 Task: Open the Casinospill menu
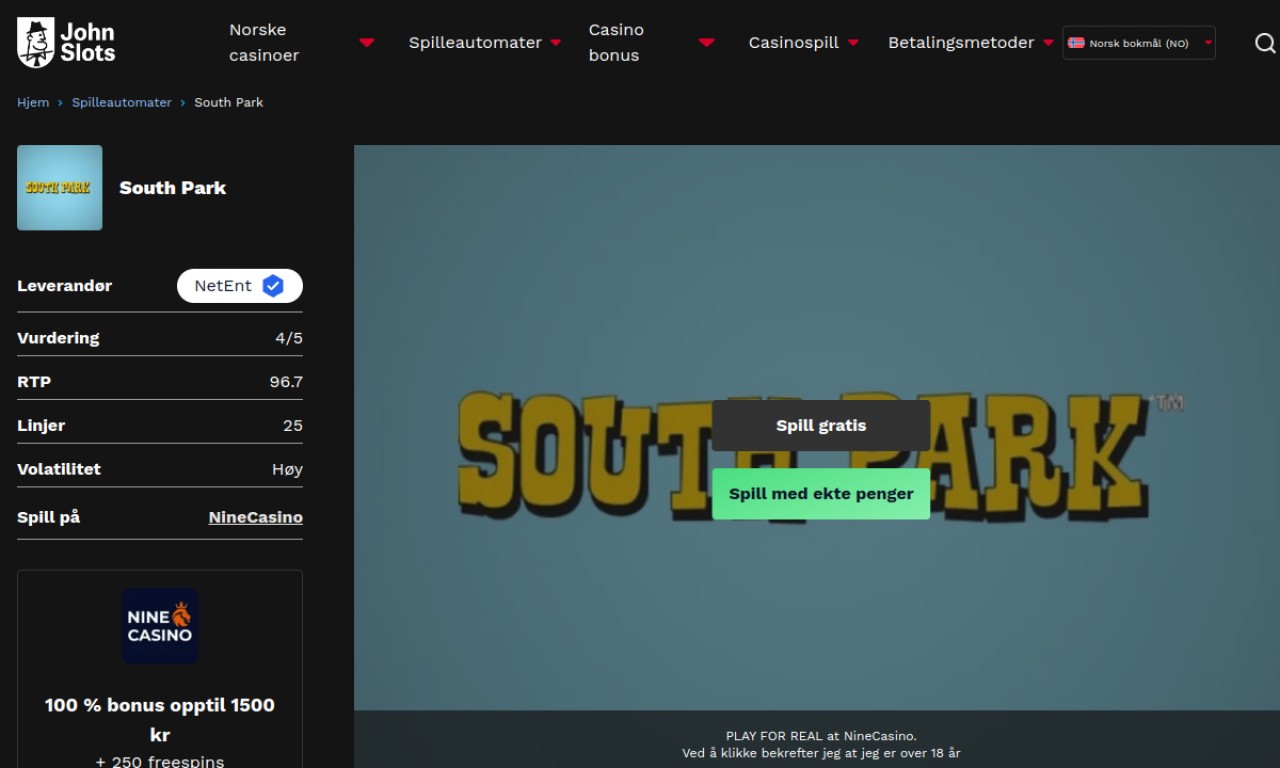click(794, 43)
